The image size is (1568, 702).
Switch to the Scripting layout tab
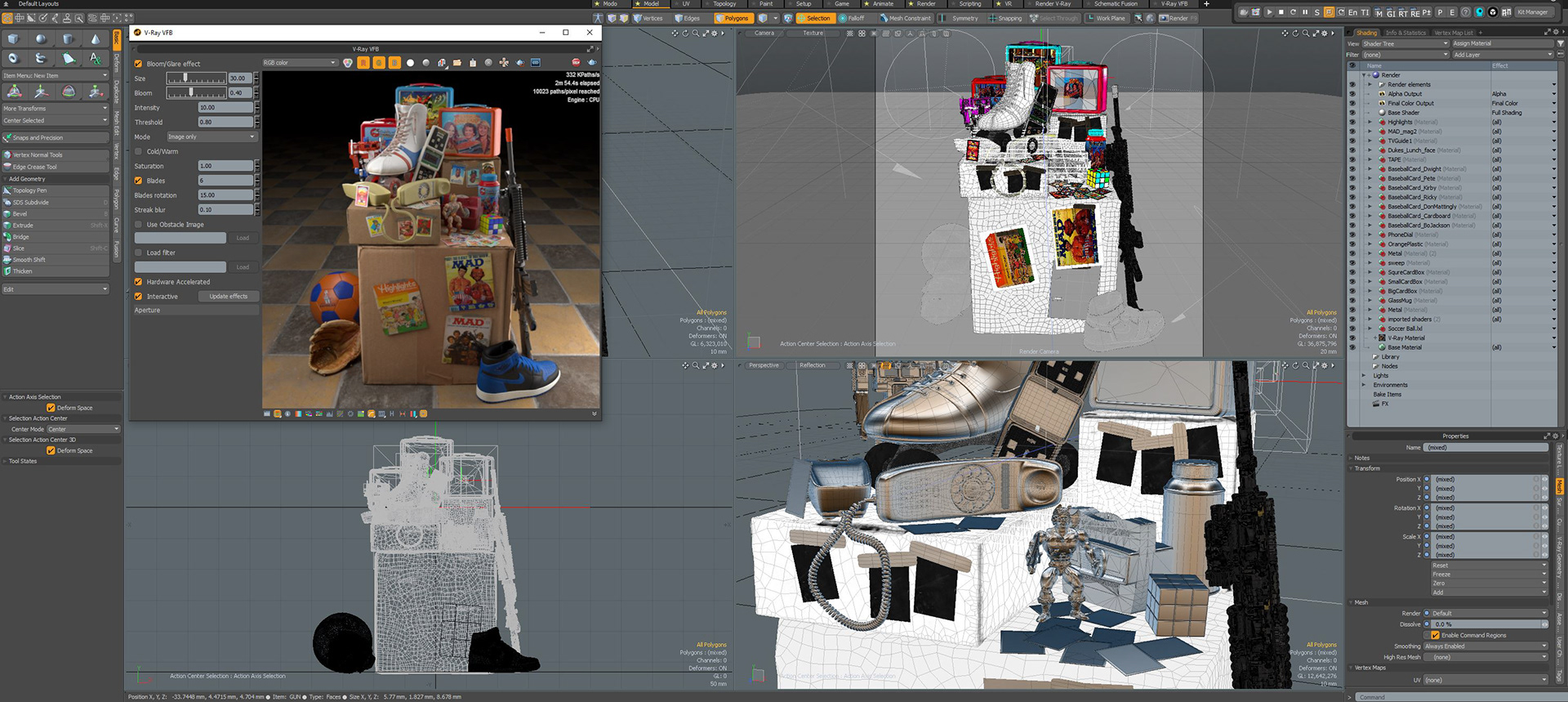click(x=969, y=4)
